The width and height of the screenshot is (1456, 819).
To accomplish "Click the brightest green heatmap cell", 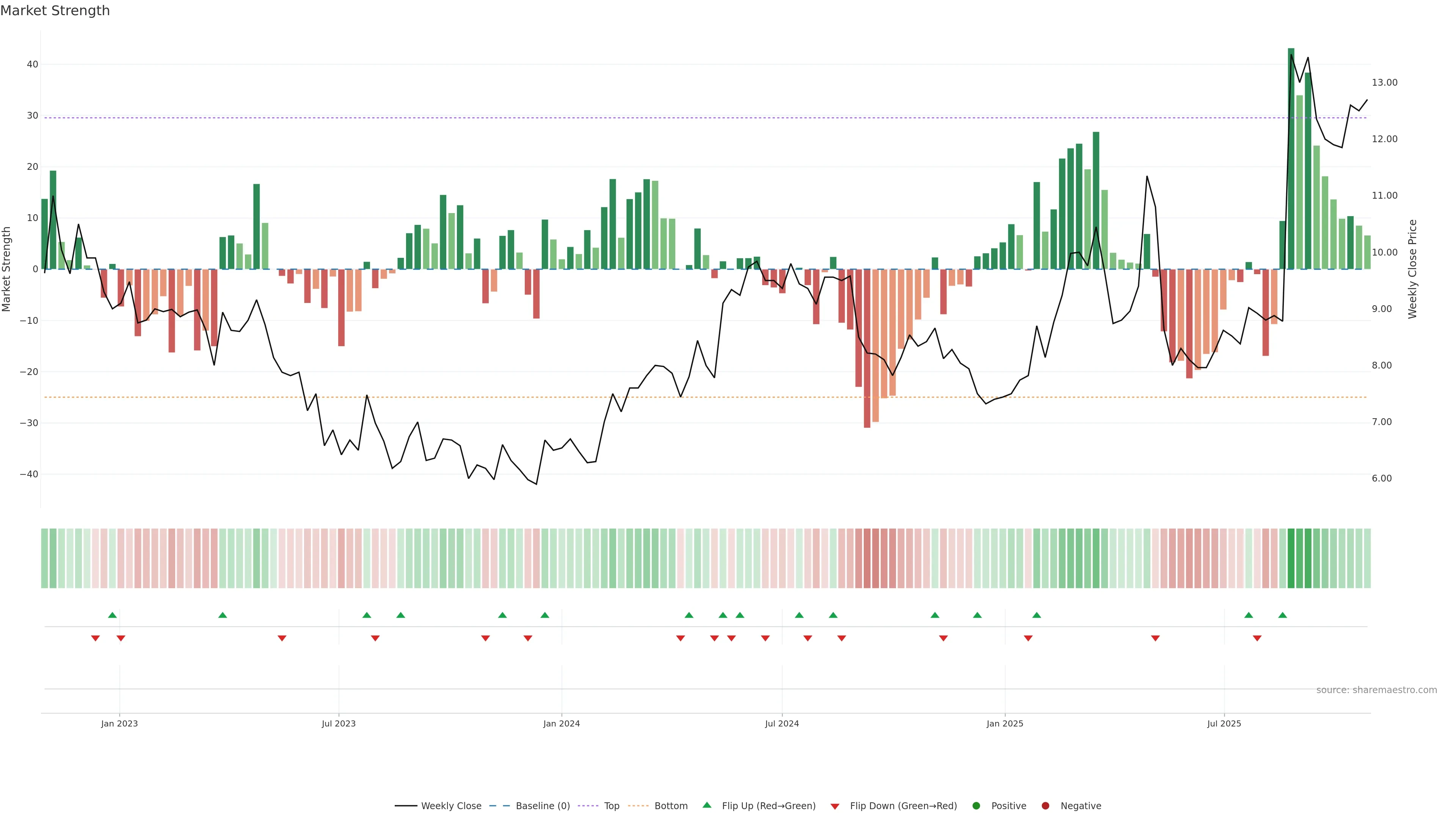I will 1291,559.
